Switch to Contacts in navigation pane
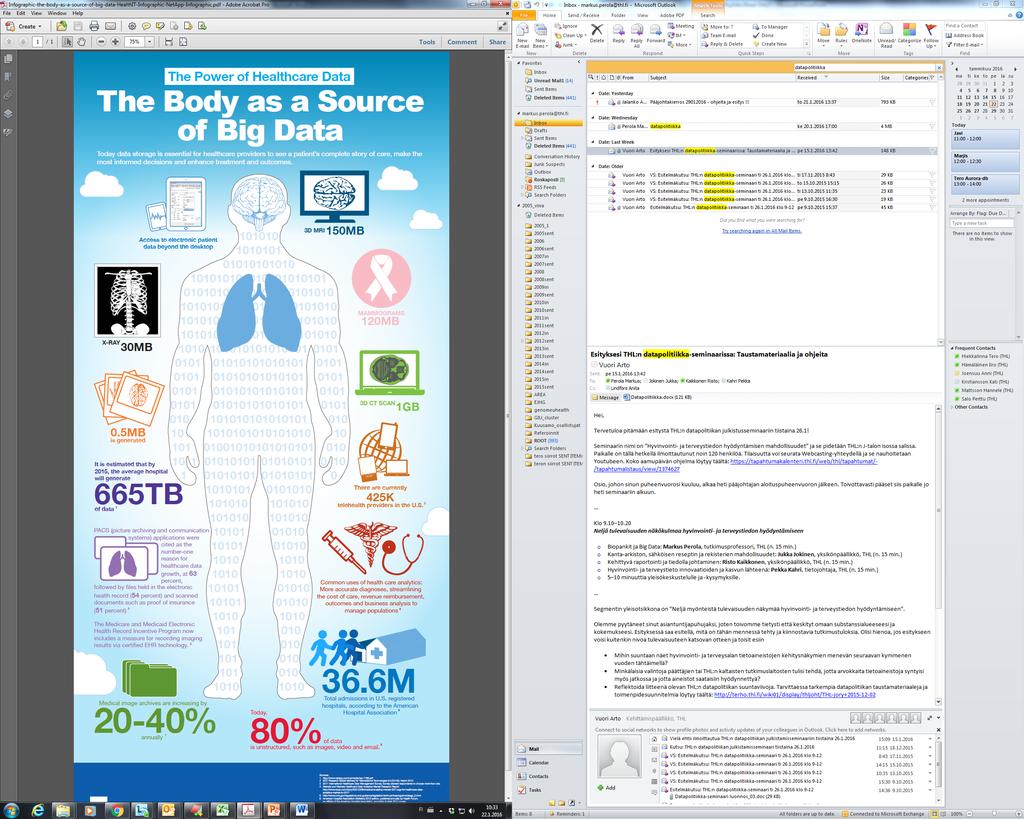 coord(539,777)
